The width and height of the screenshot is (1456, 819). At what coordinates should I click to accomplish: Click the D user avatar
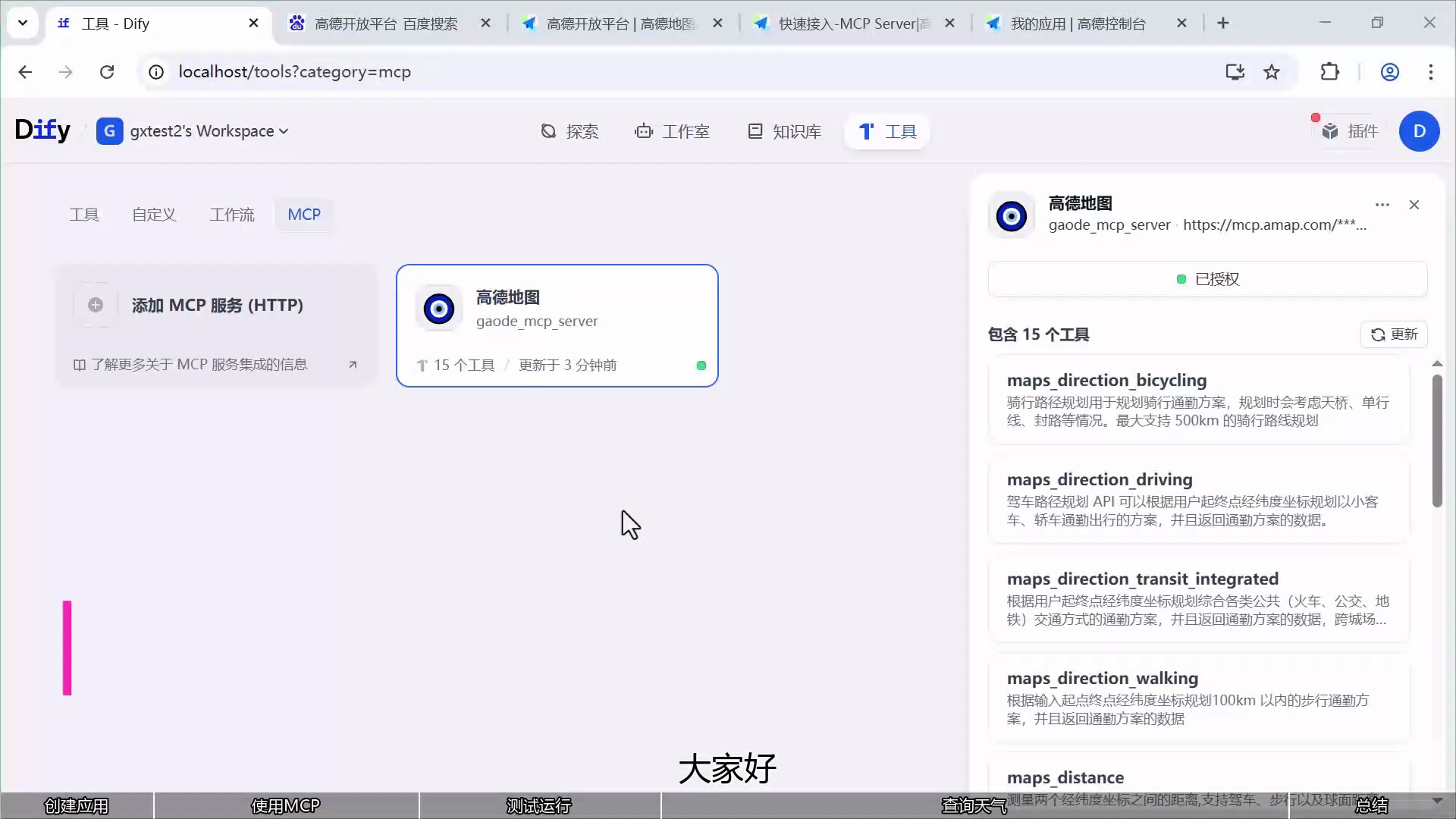(x=1419, y=131)
